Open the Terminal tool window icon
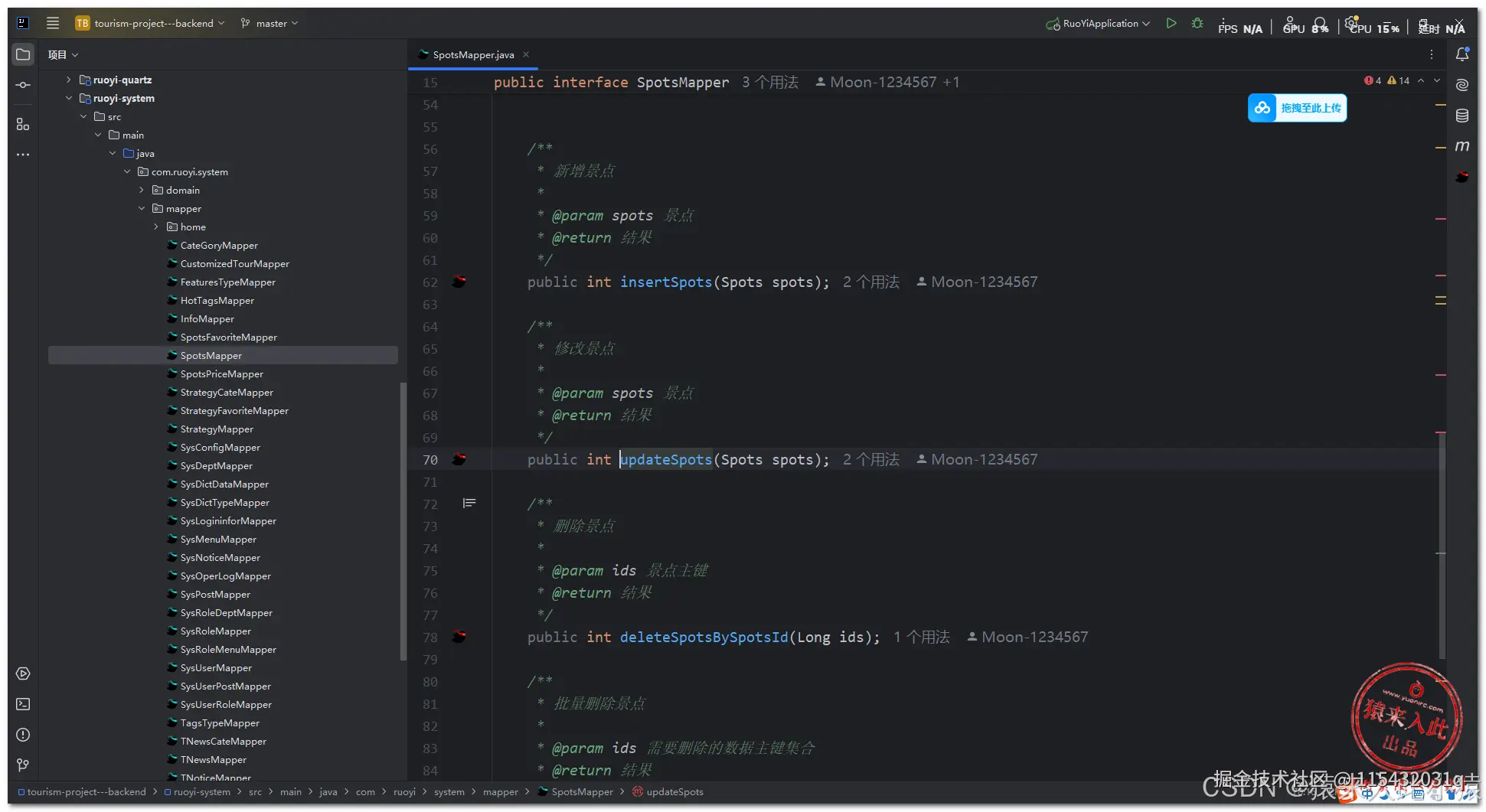 tap(23, 704)
